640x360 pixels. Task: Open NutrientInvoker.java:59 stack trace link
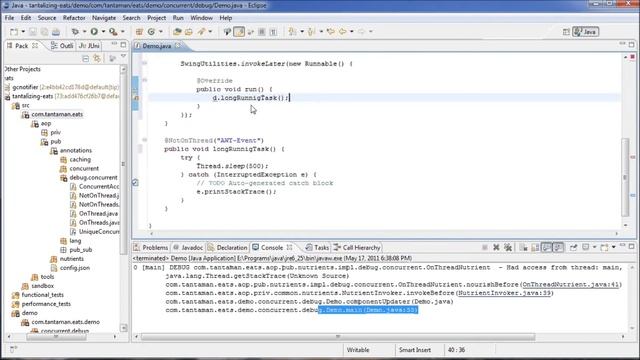click(504, 293)
